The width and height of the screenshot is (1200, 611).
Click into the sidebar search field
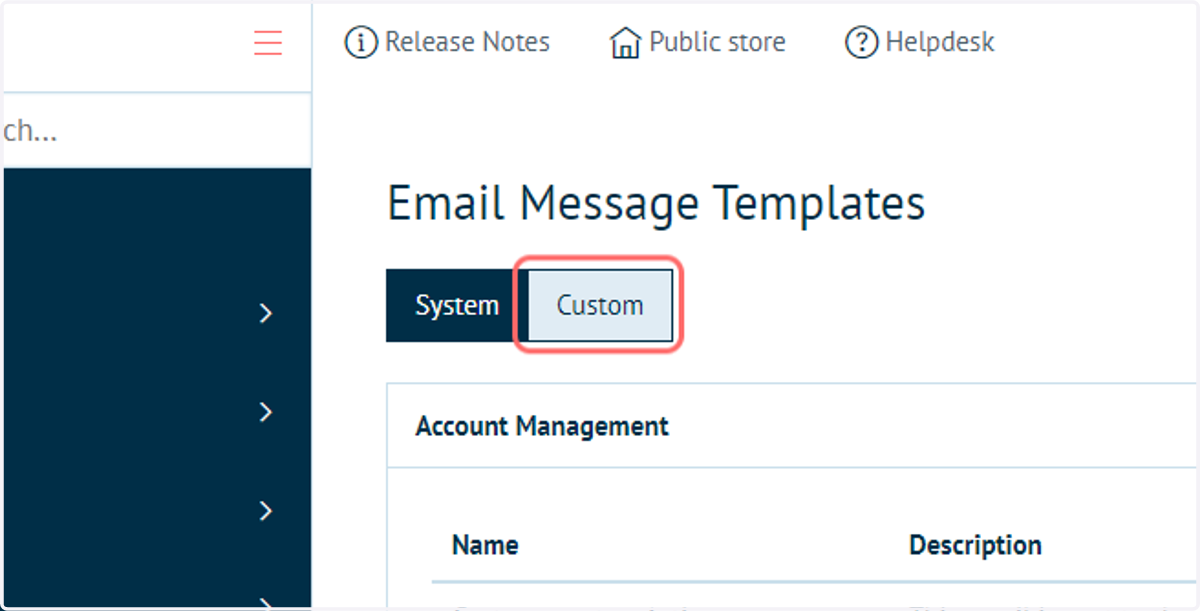coord(157,131)
